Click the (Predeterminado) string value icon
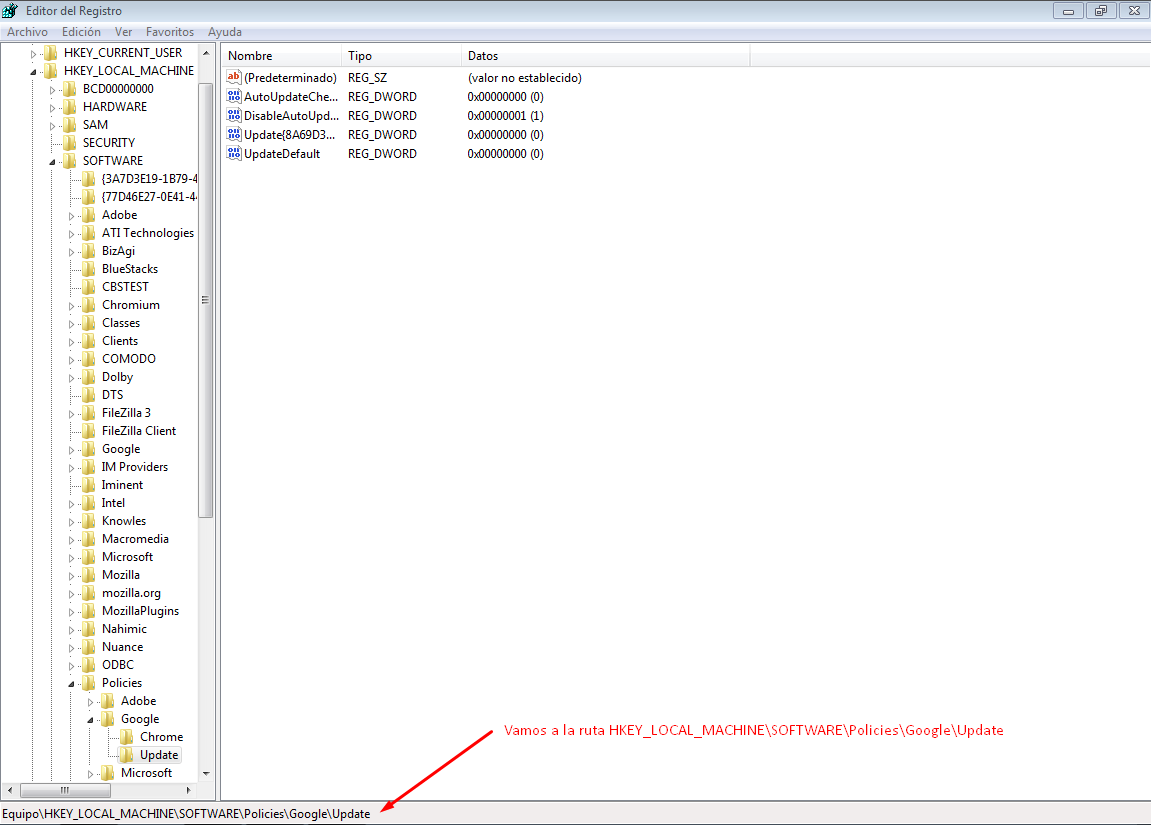The image size is (1151, 825). pos(233,77)
